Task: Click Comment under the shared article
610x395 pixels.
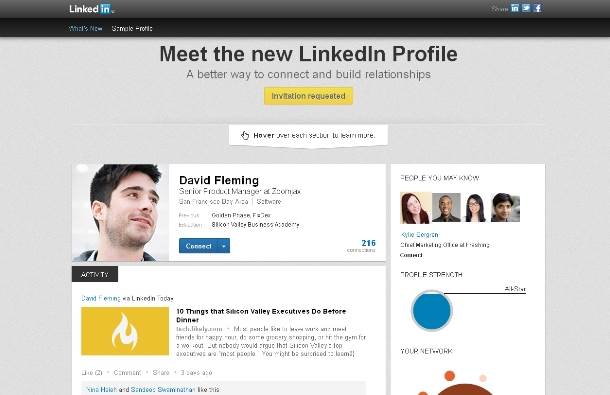Action: click(127, 372)
